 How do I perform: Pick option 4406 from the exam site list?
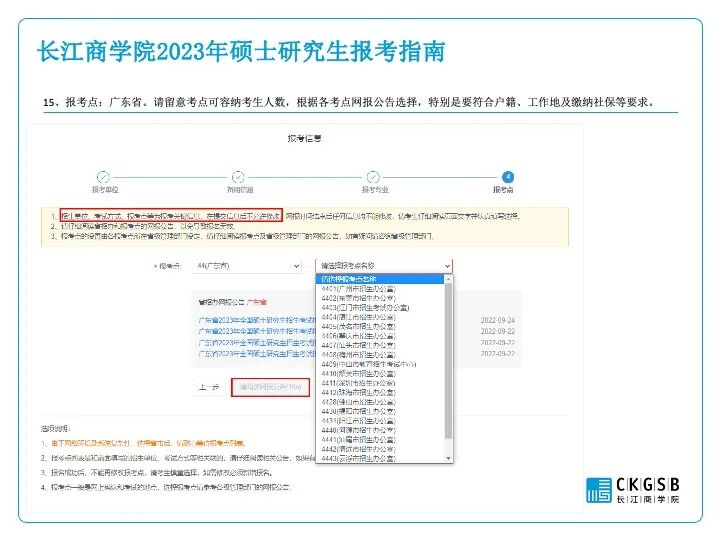click(x=359, y=336)
